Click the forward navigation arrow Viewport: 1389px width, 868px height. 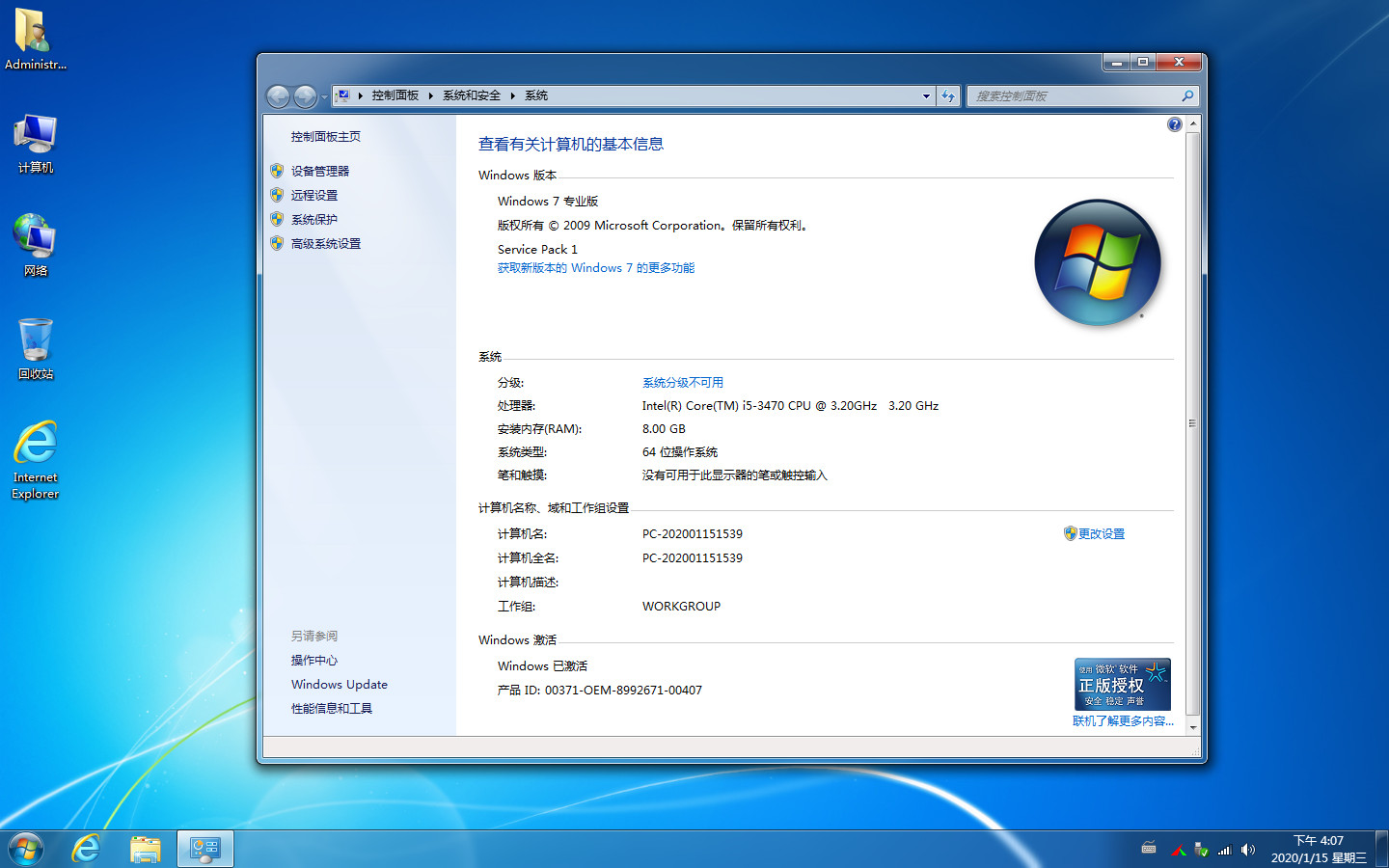coord(305,96)
